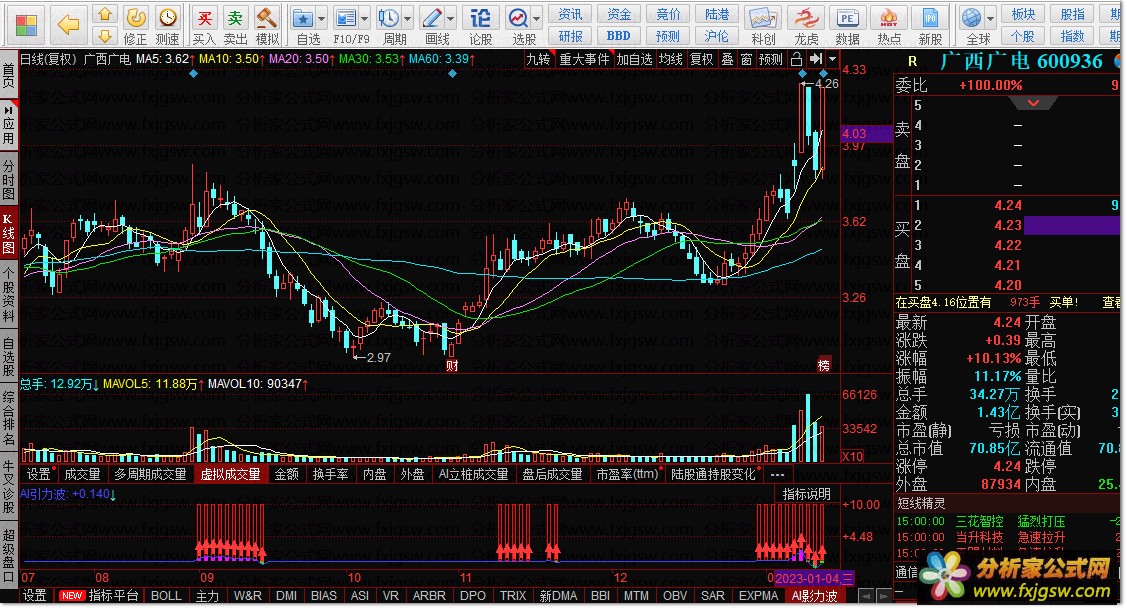This screenshot has width=1127, height=608.
Task: Click the colorful home grid icon
Action: click(27, 24)
